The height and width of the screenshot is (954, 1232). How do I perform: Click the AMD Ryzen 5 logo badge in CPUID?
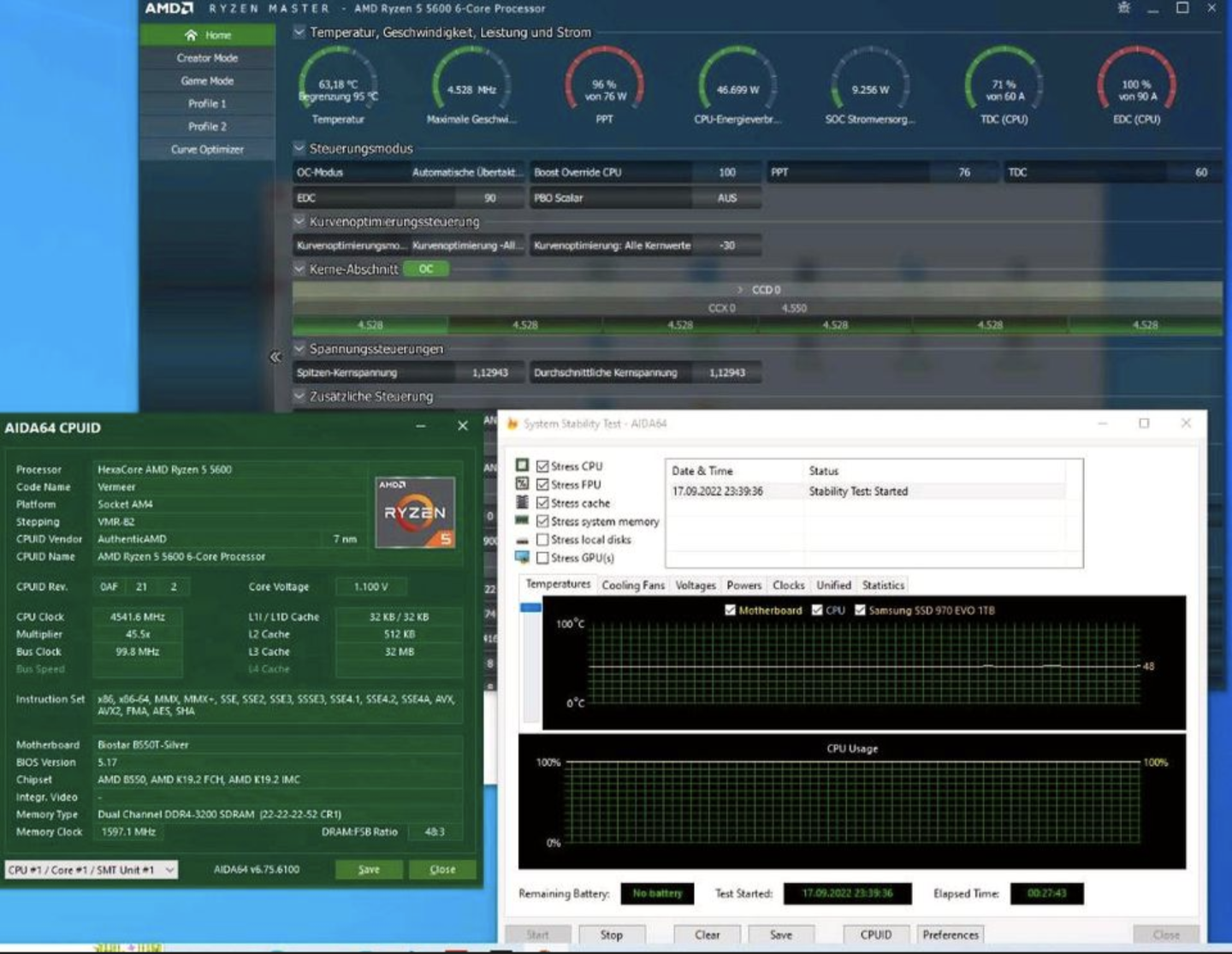pos(415,513)
